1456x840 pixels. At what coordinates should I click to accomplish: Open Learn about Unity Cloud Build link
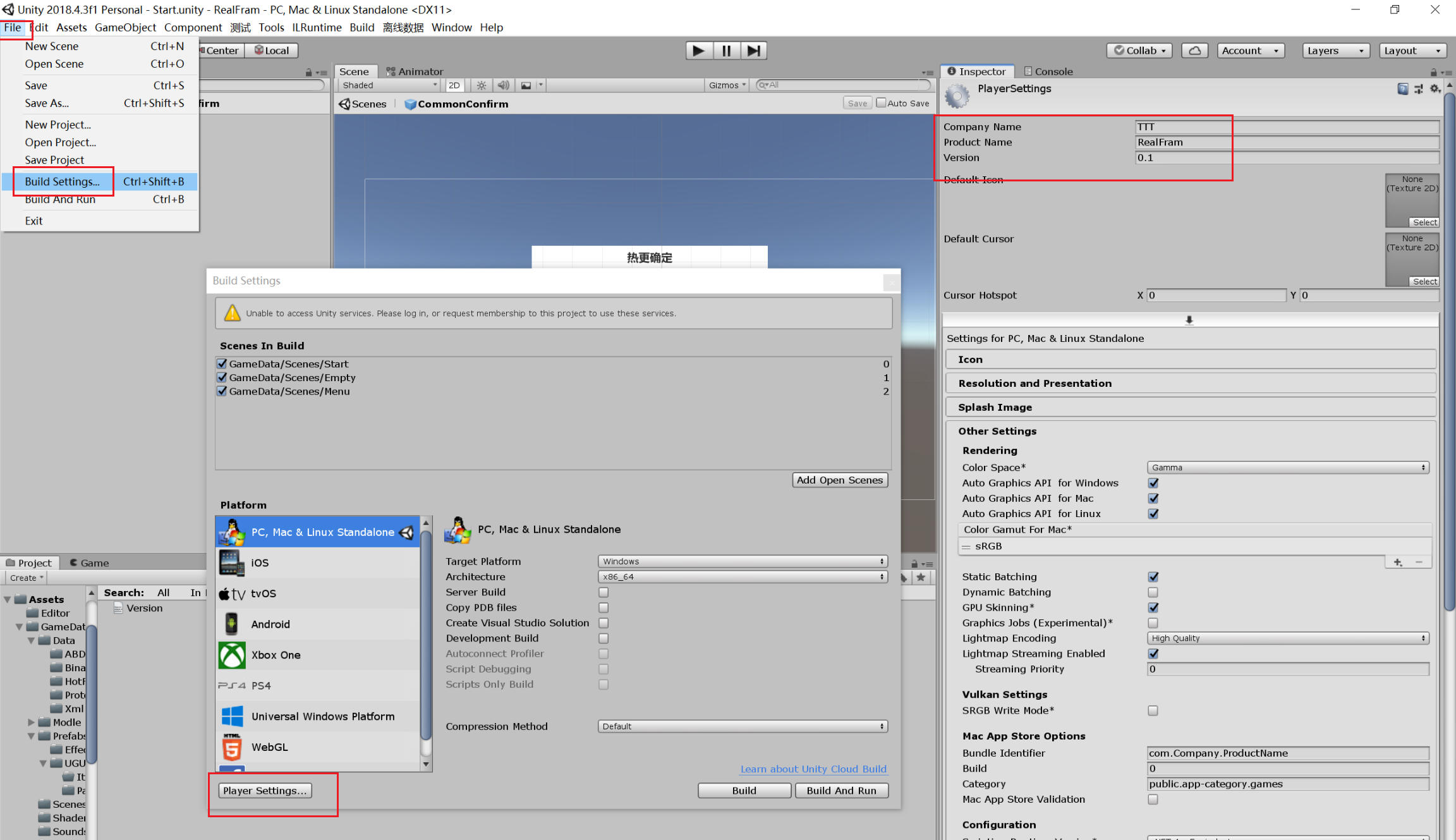(813, 769)
